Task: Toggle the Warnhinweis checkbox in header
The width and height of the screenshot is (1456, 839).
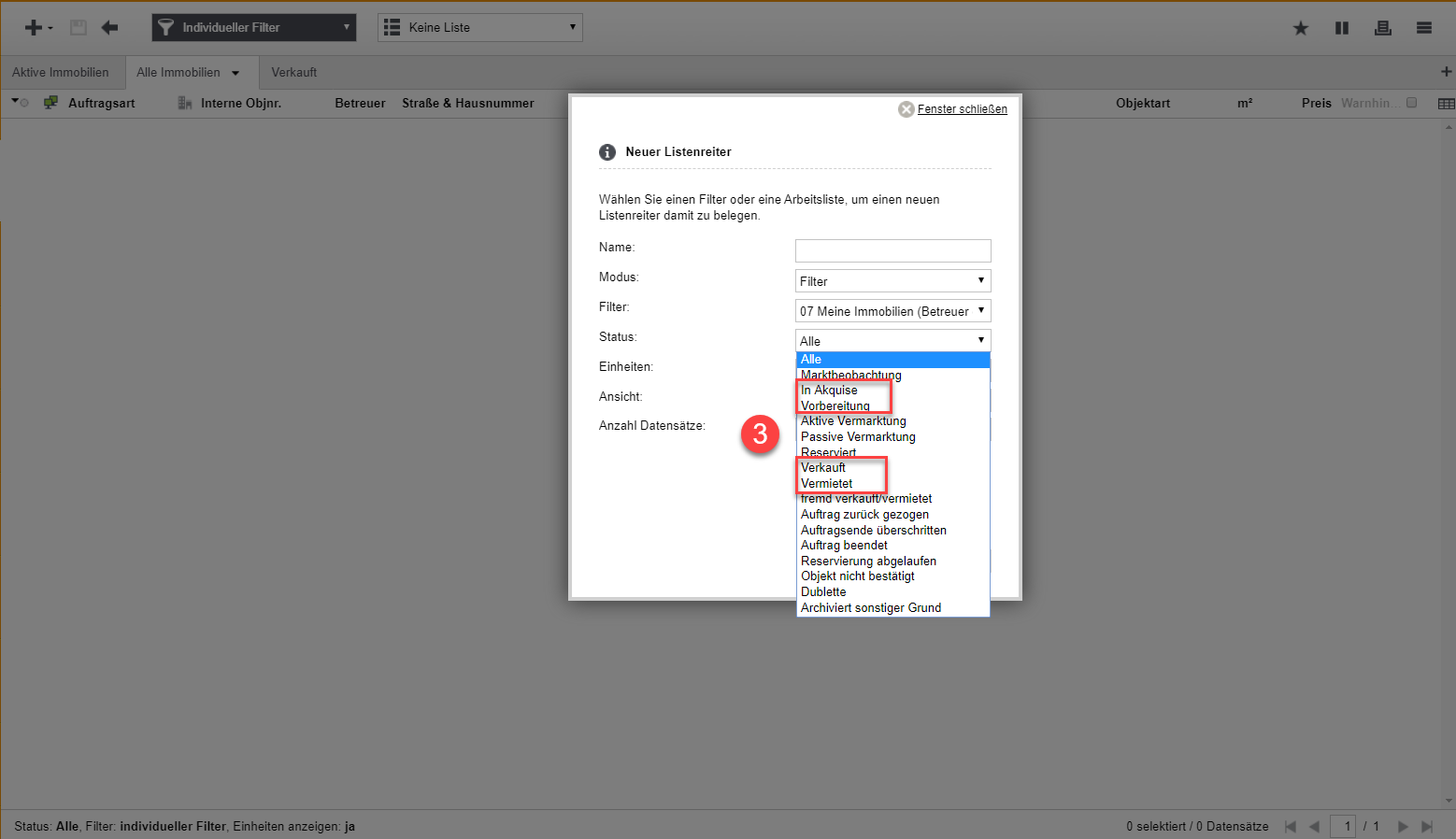Action: click(x=1411, y=103)
